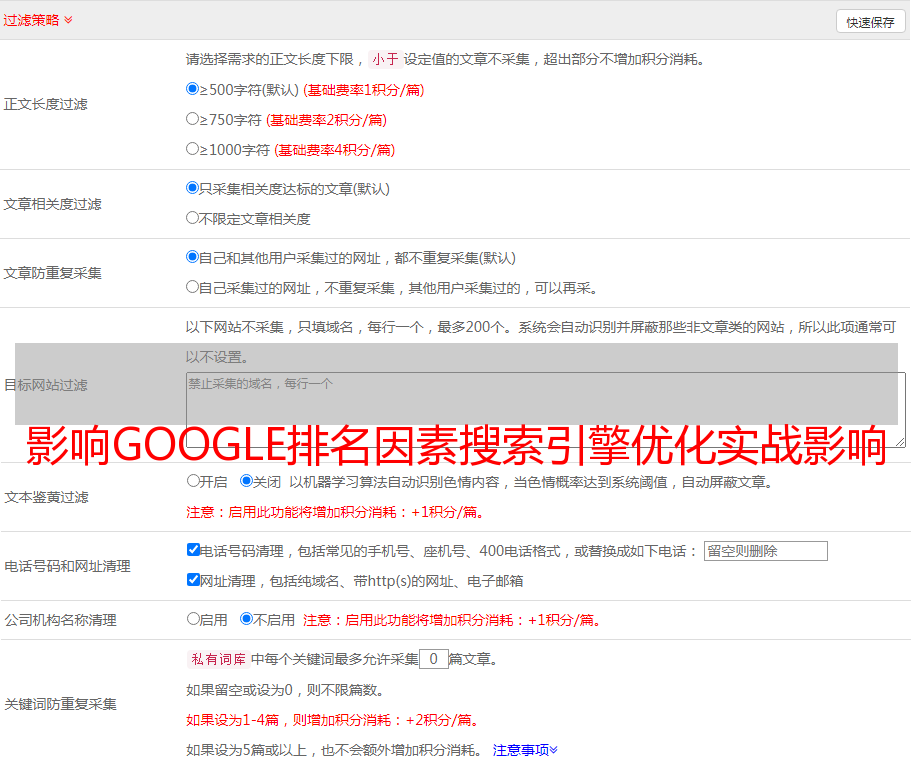
Task: Click the 私有词库 tag
Action: coord(219,659)
